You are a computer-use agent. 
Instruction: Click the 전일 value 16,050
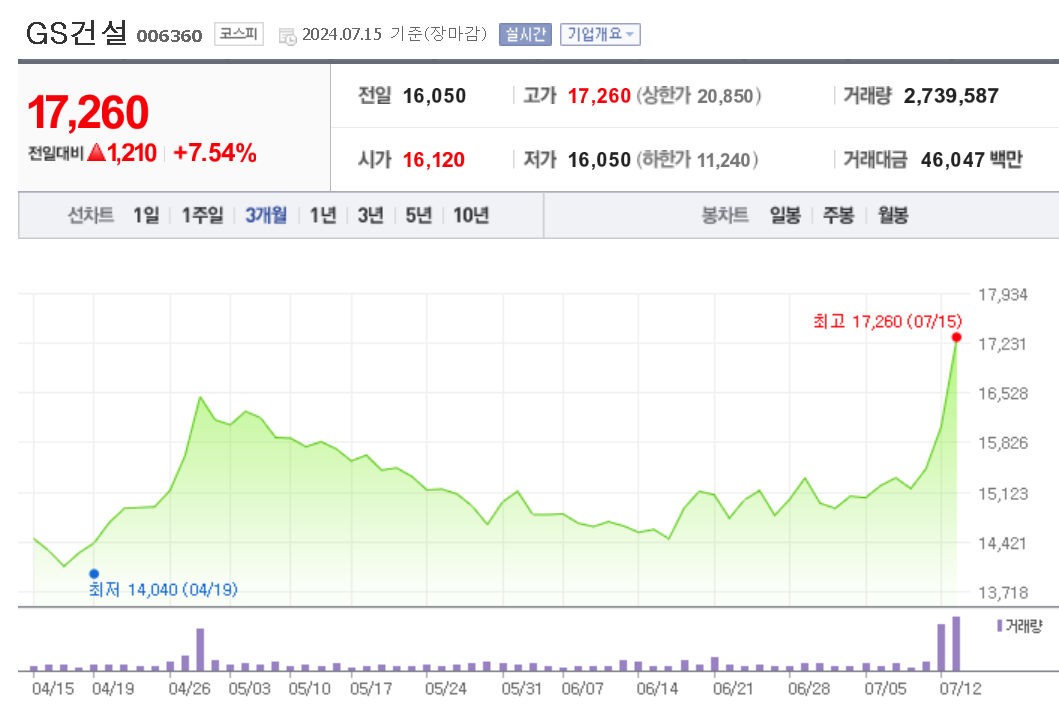[434, 96]
